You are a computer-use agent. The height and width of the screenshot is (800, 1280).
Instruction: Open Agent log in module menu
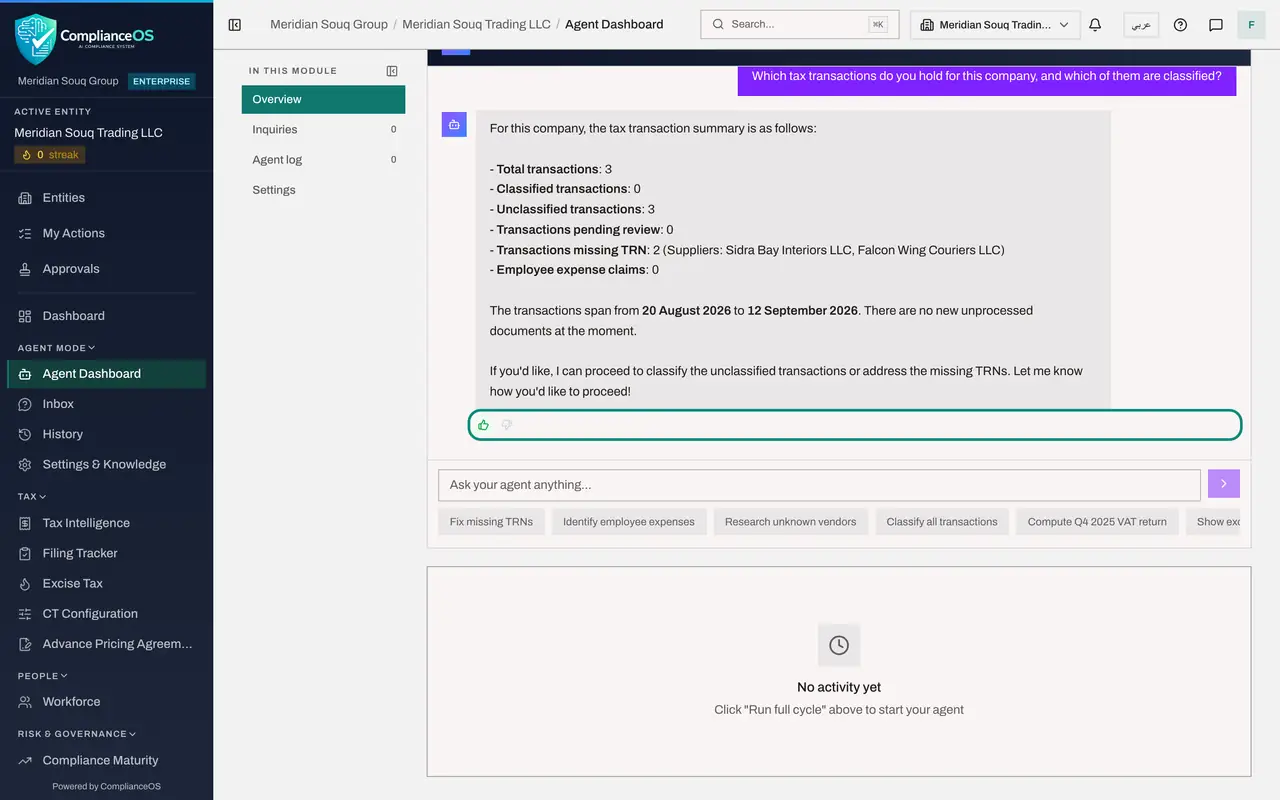[x=323, y=159]
